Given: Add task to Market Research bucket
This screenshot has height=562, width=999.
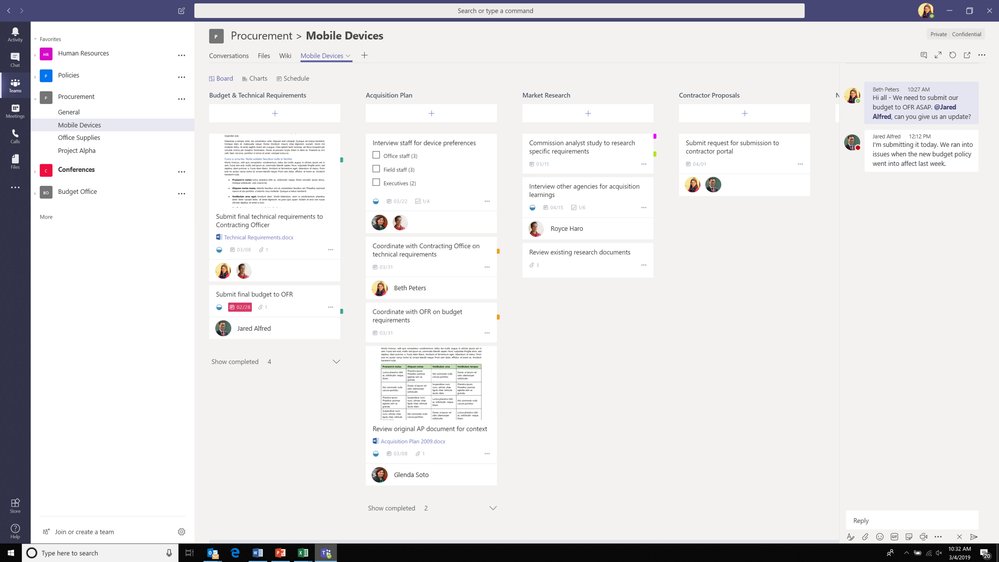Looking at the screenshot, I should (588, 113).
